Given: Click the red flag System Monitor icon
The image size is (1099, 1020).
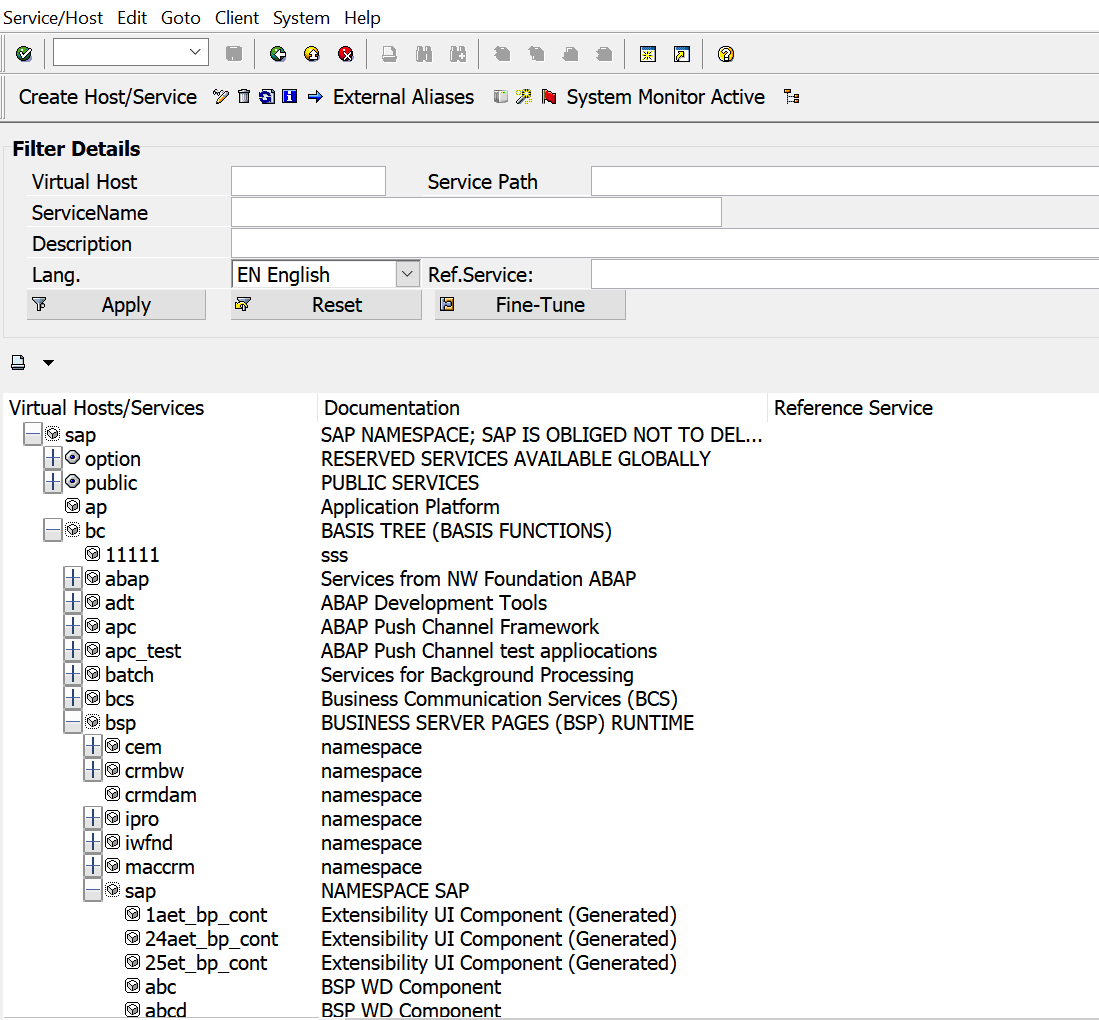Looking at the screenshot, I should 549,97.
